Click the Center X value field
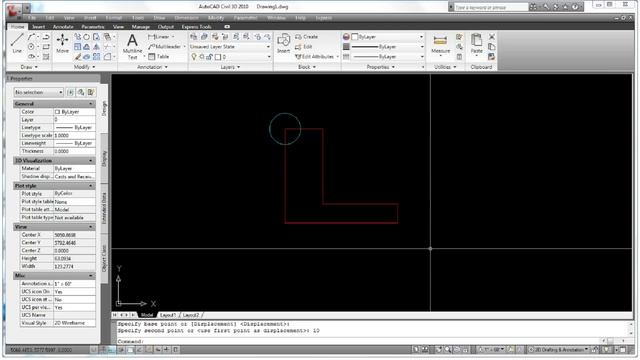 (74, 235)
